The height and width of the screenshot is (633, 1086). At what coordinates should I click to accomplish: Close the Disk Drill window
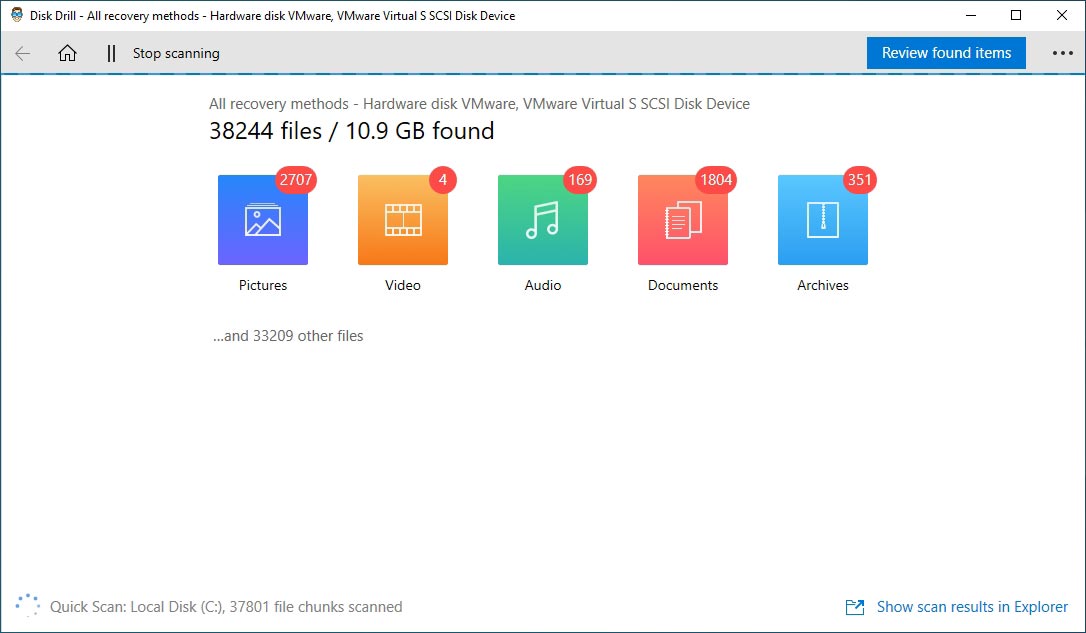click(1061, 15)
